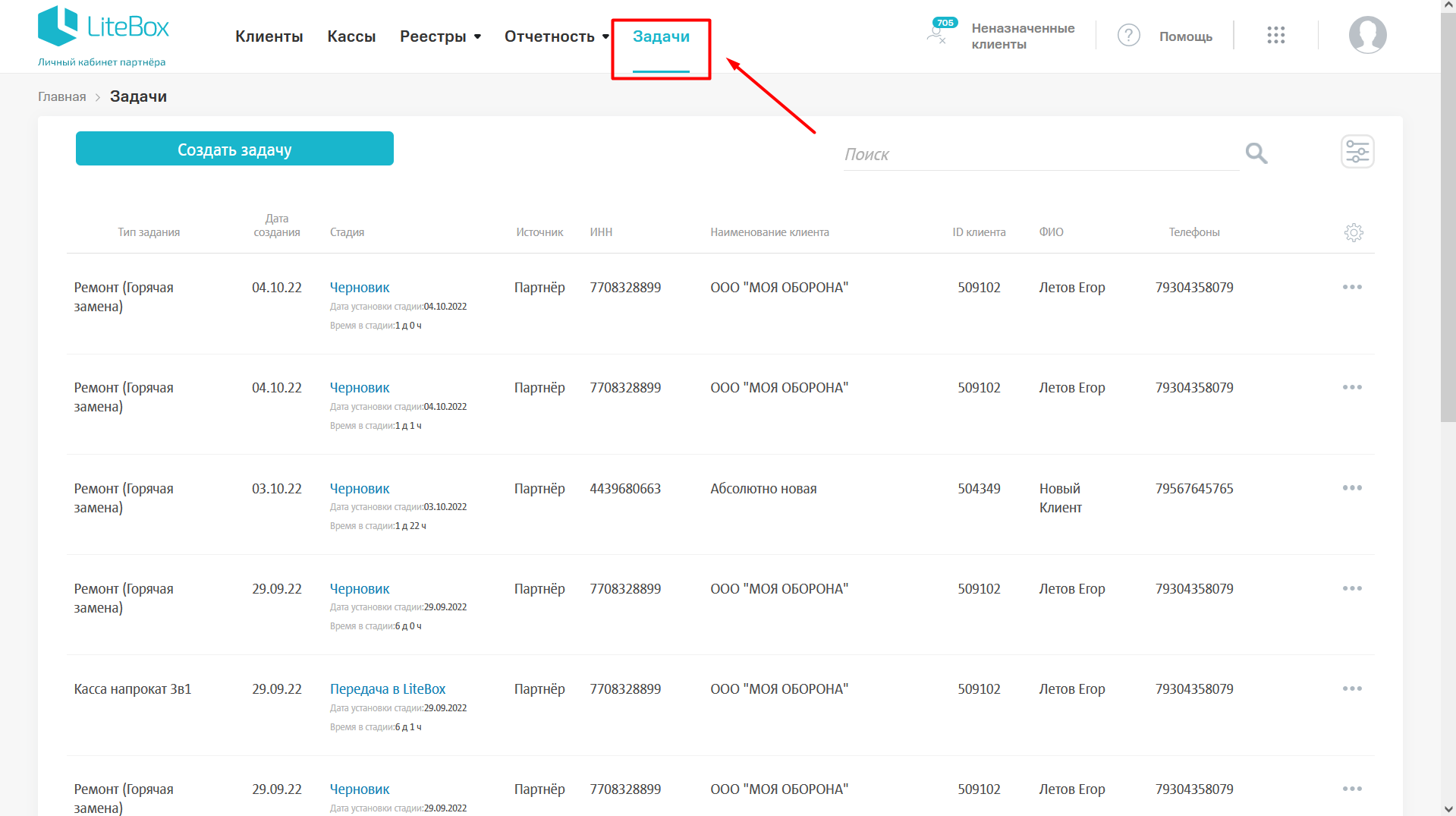Open actions menu for first 04.10.22 task
Image resolution: width=1456 pixels, height=816 pixels.
coord(1352,287)
